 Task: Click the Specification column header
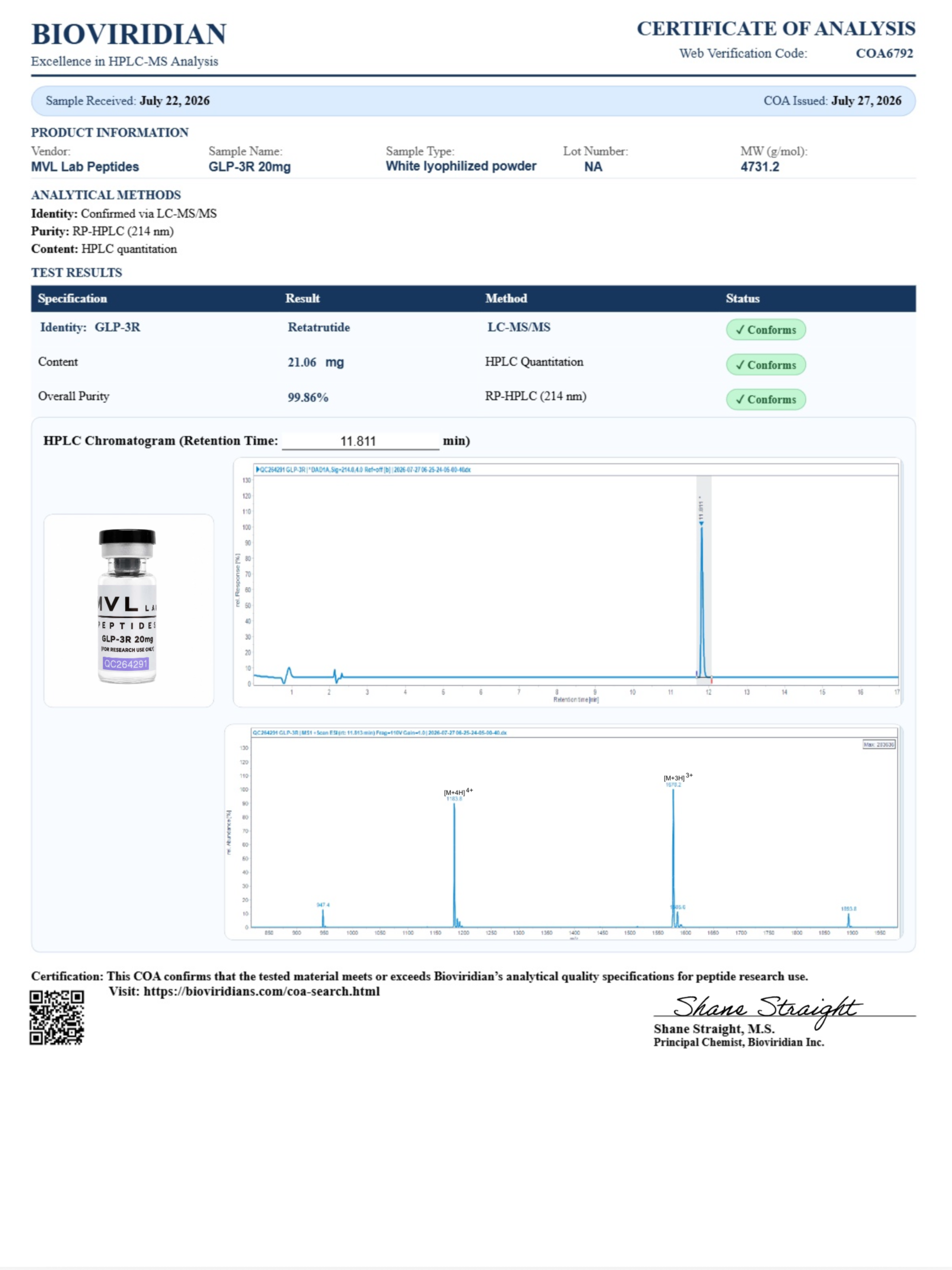click(72, 298)
